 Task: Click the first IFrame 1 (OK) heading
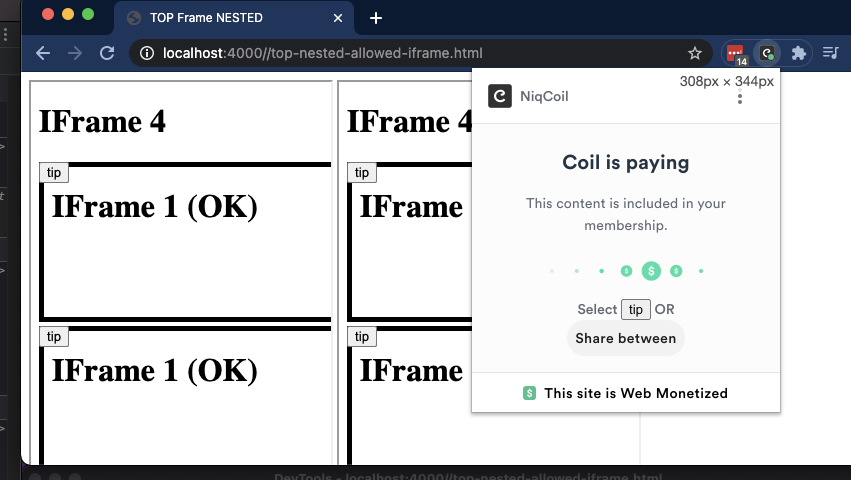tap(155, 207)
